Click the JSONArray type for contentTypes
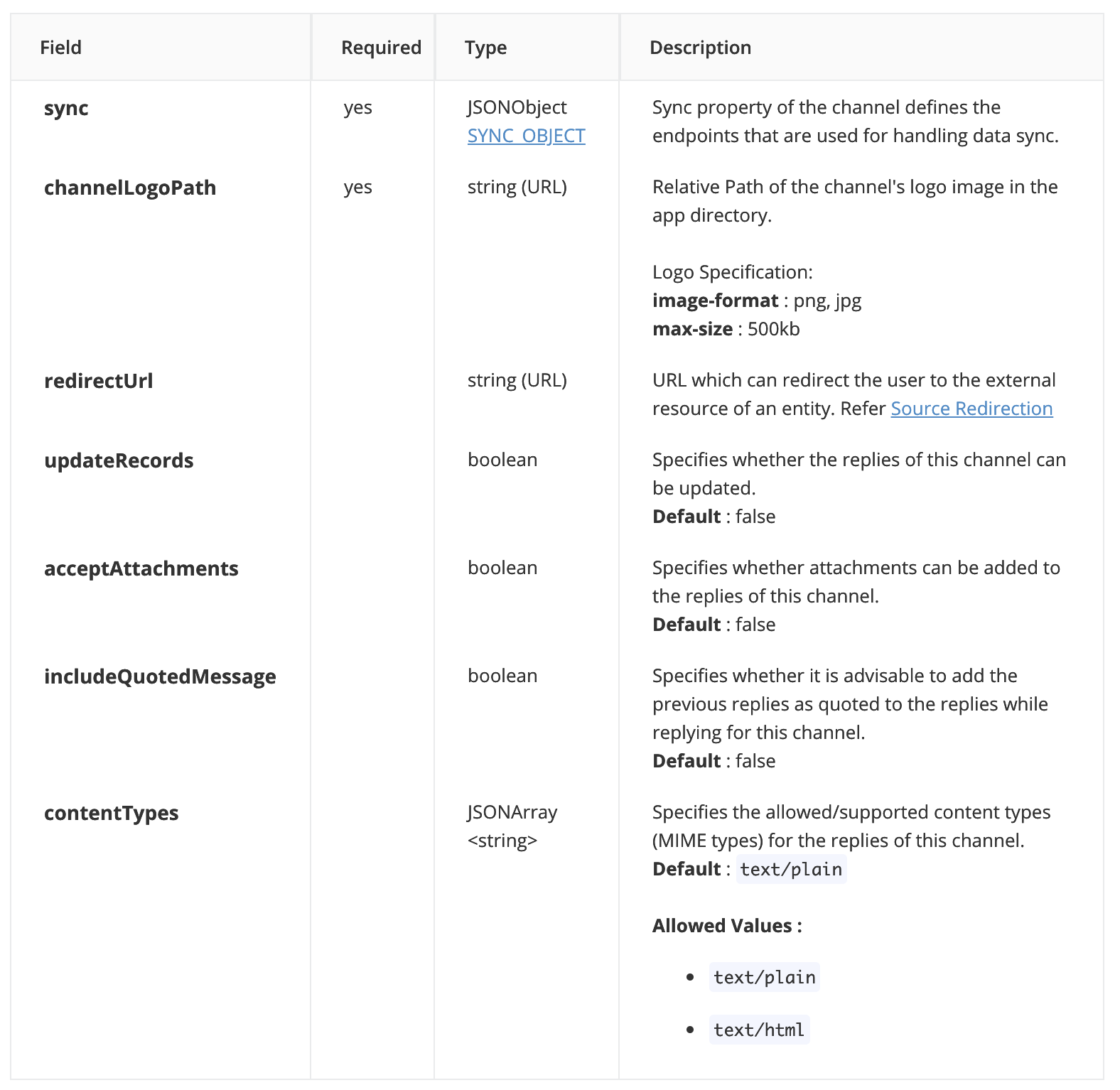Image resolution: width=1120 pixels, height=1090 pixels. (512, 812)
